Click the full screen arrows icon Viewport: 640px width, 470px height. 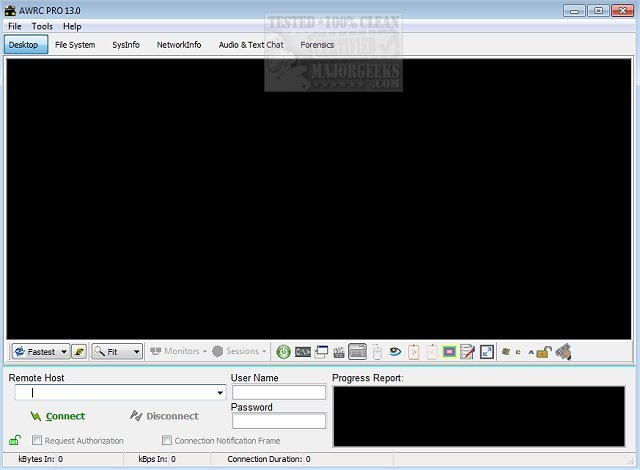tap(487, 352)
